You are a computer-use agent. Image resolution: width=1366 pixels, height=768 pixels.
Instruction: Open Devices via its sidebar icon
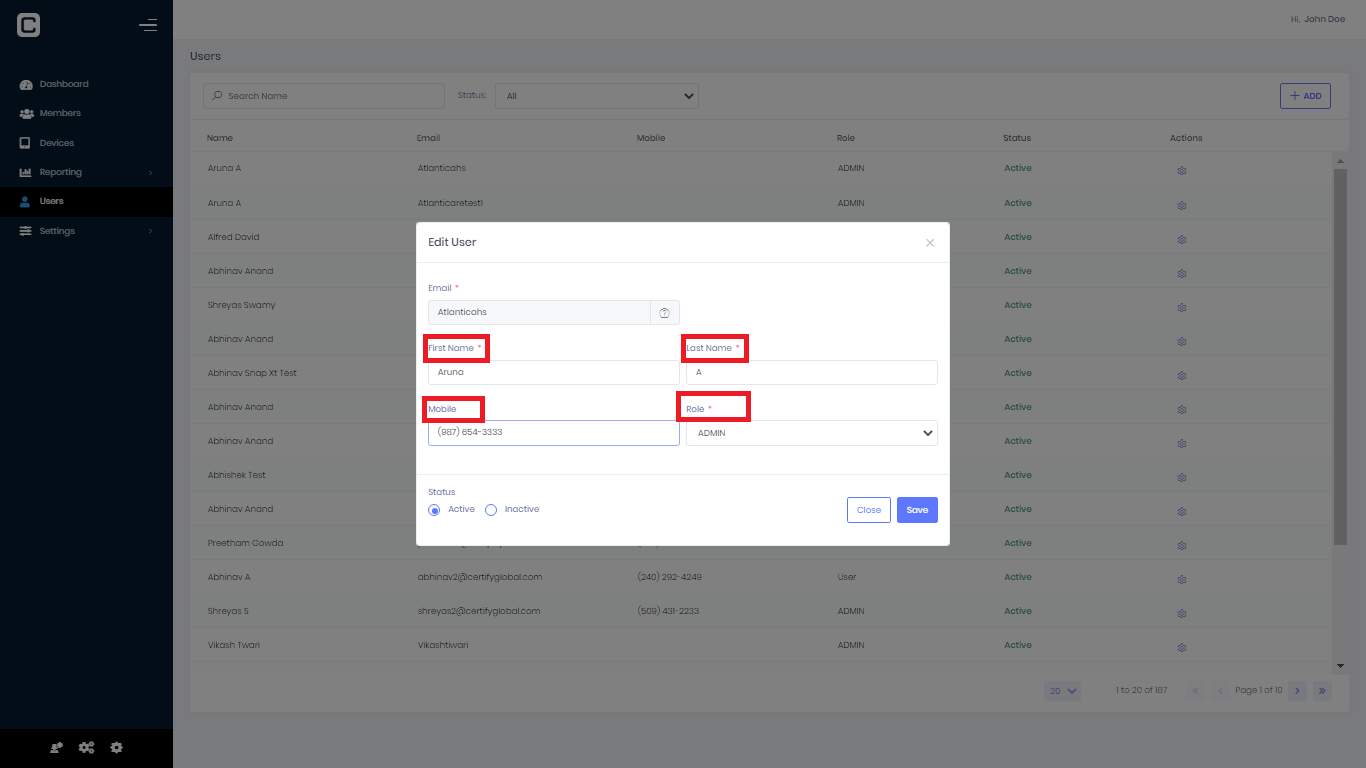tap(24, 142)
